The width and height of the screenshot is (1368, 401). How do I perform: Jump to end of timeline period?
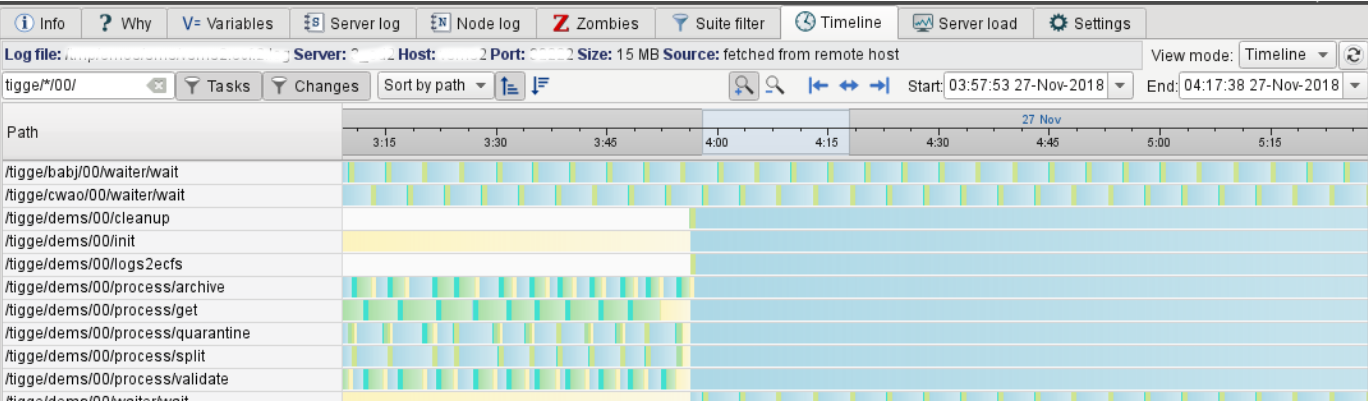coord(879,86)
